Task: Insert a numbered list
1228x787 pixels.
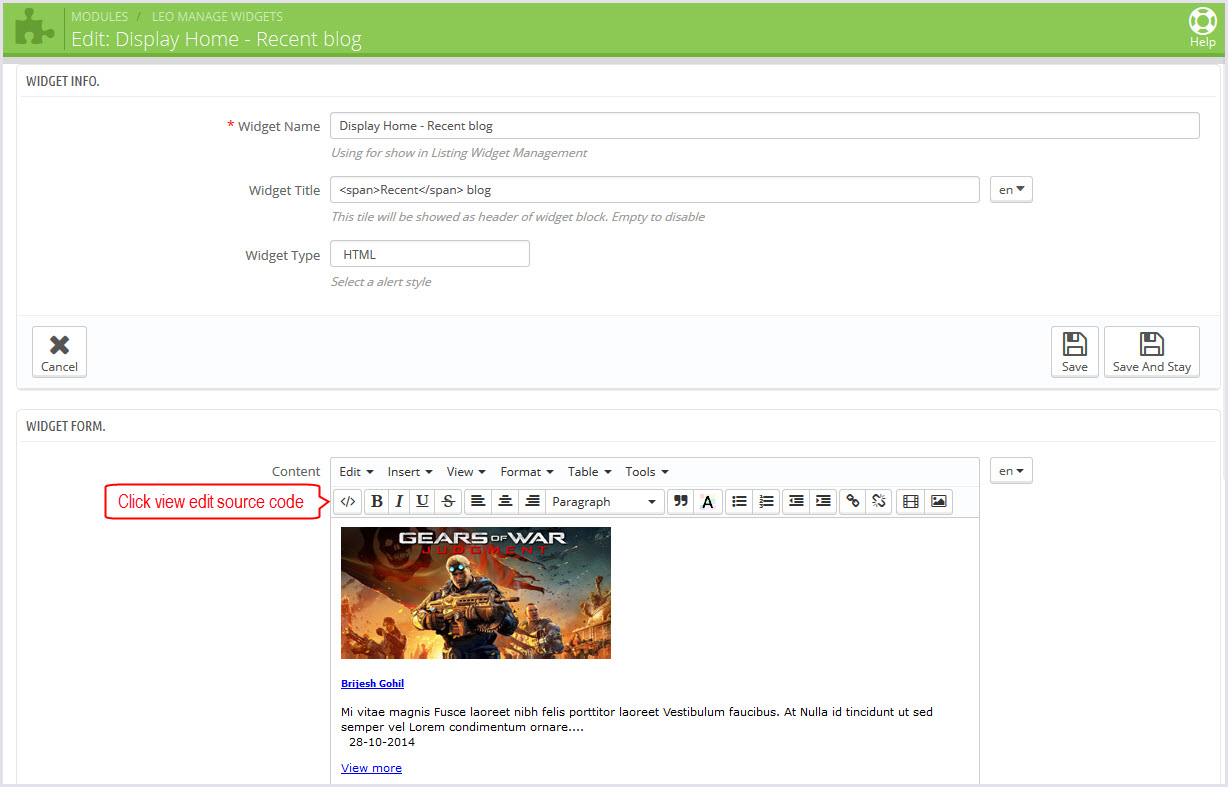Action: [766, 501]
